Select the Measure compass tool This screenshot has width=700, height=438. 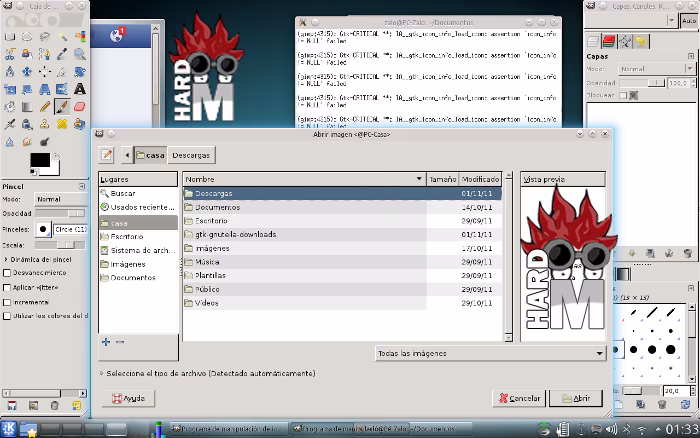pyautogui.click(x=9, y=72)
